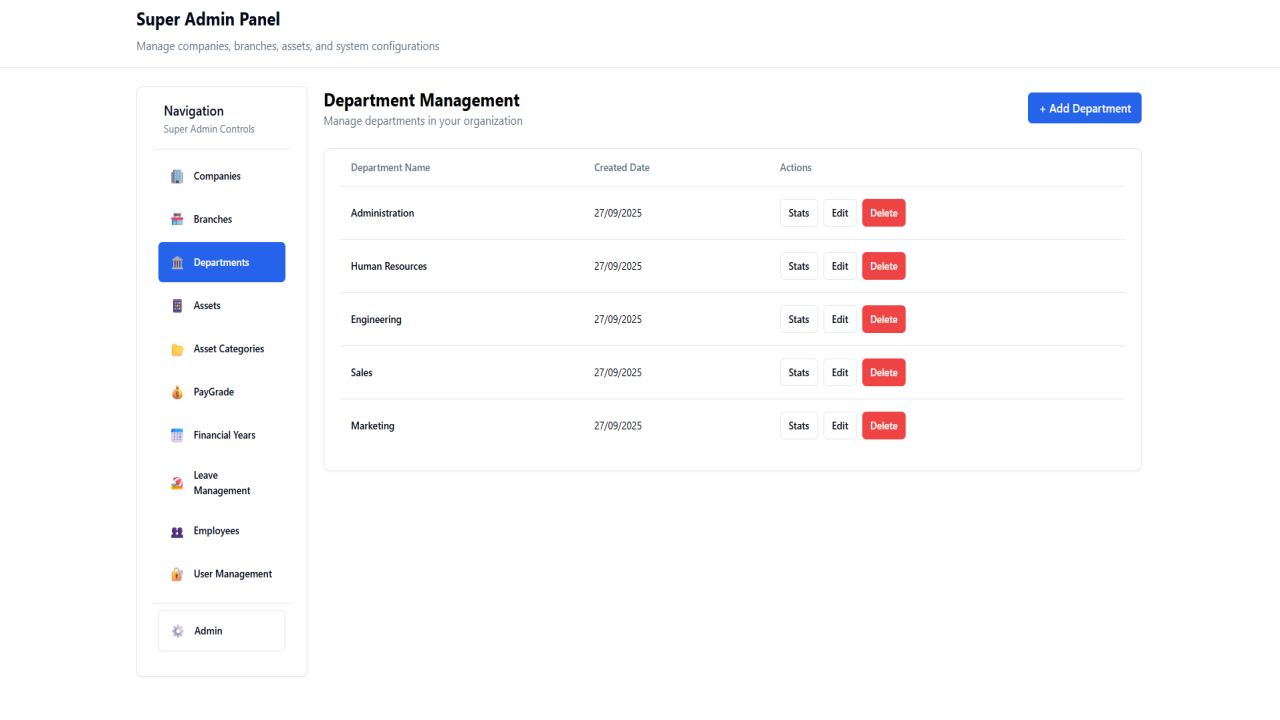Image resolution: width=1280 pixels, height=720 pixels.
Task: Click the Sales row created date
Action: tap(618, 372)
